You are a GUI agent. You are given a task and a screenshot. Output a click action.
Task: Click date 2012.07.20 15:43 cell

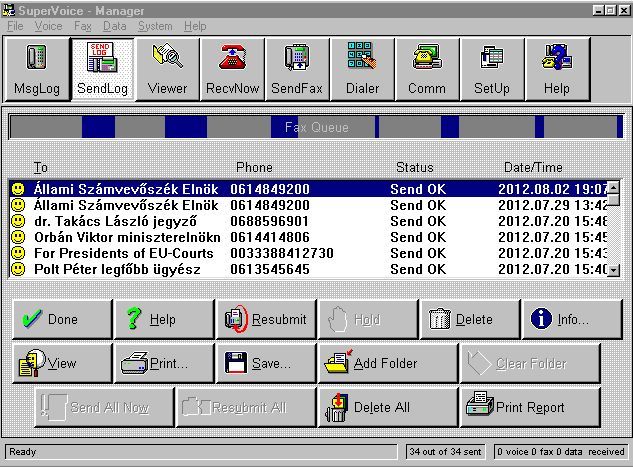click(553, 253)
